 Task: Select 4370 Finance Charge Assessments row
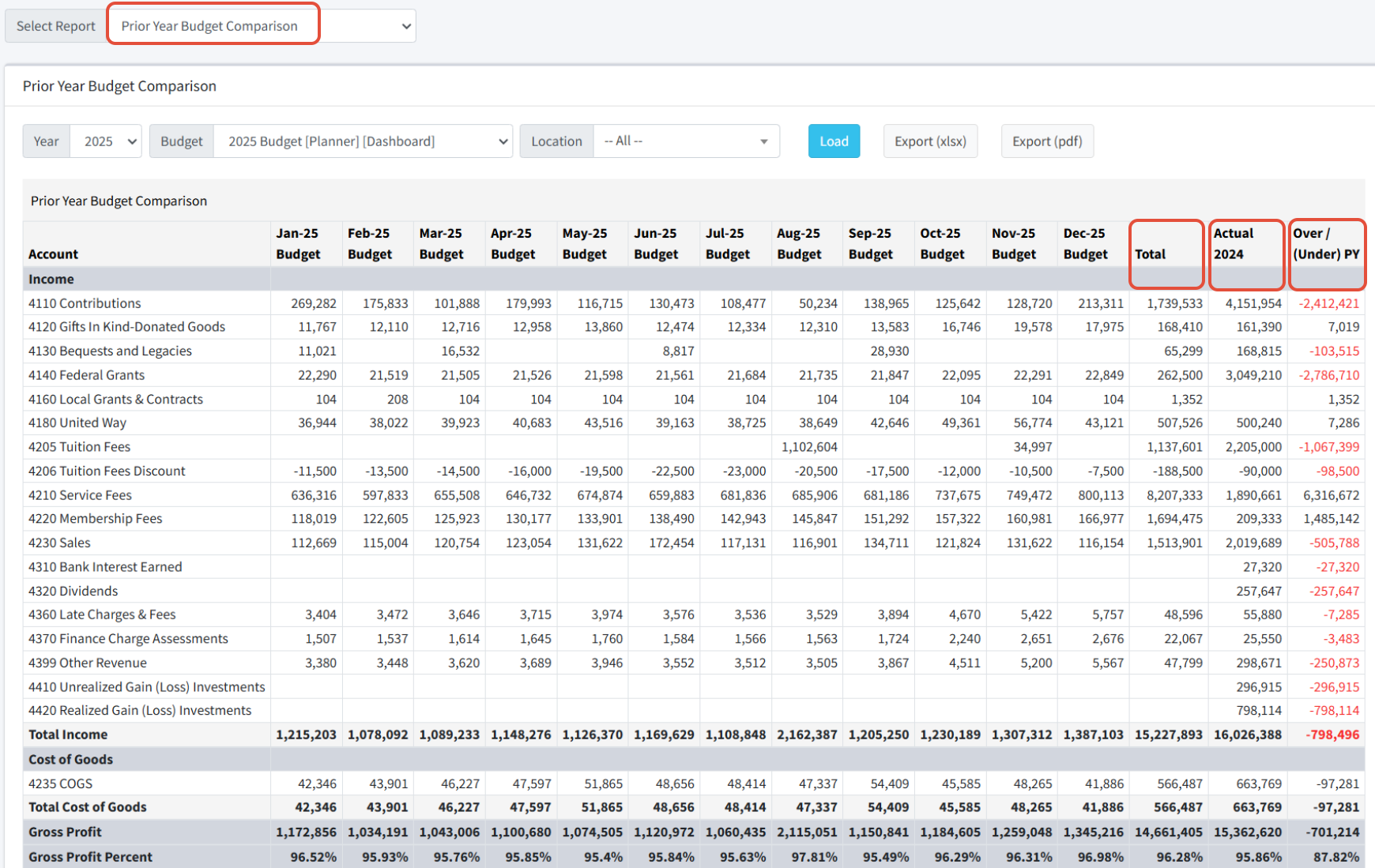[694, 639]
